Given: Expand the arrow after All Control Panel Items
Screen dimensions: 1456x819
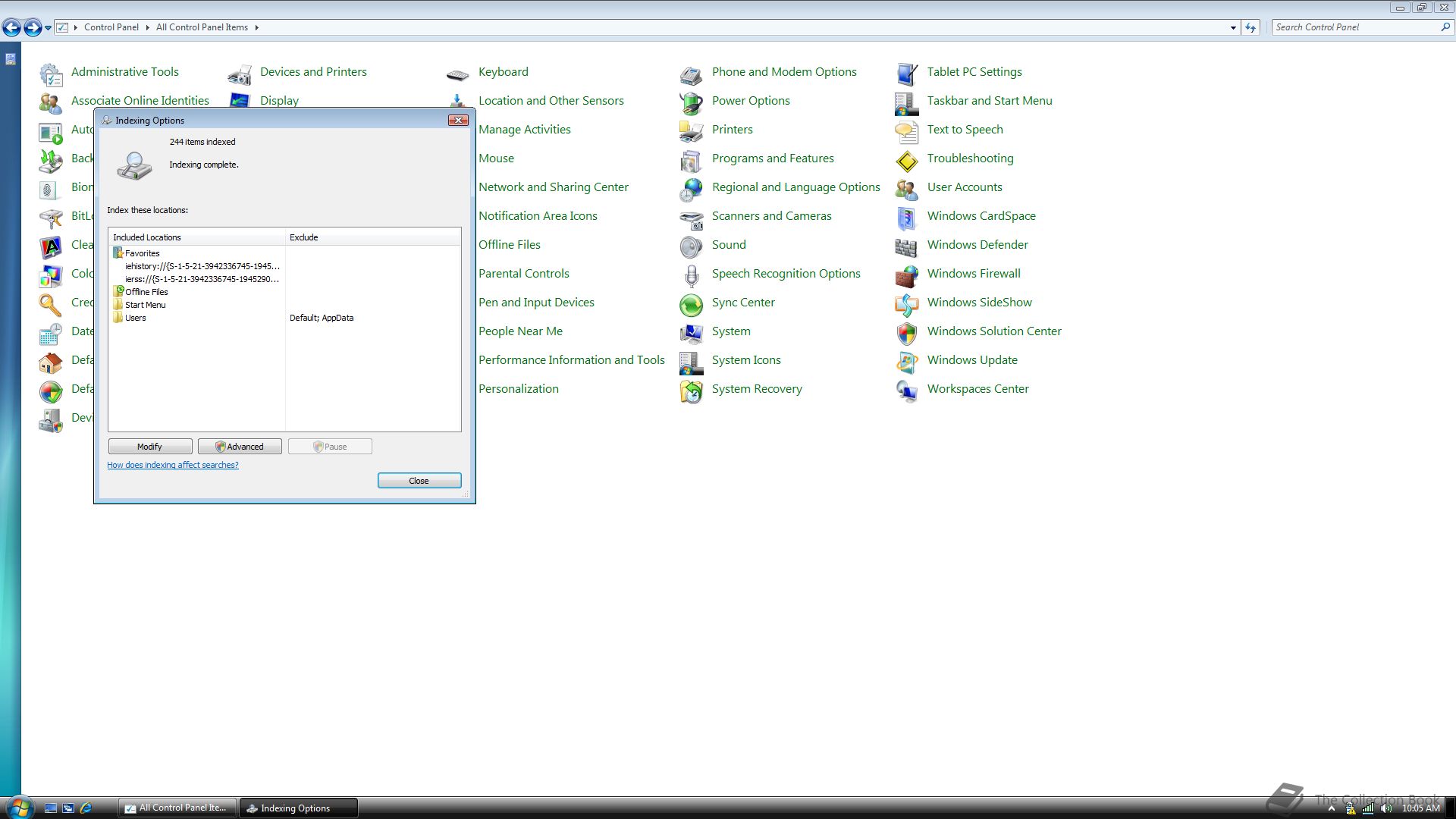Looking at the screenshot, I should point(256,28).
